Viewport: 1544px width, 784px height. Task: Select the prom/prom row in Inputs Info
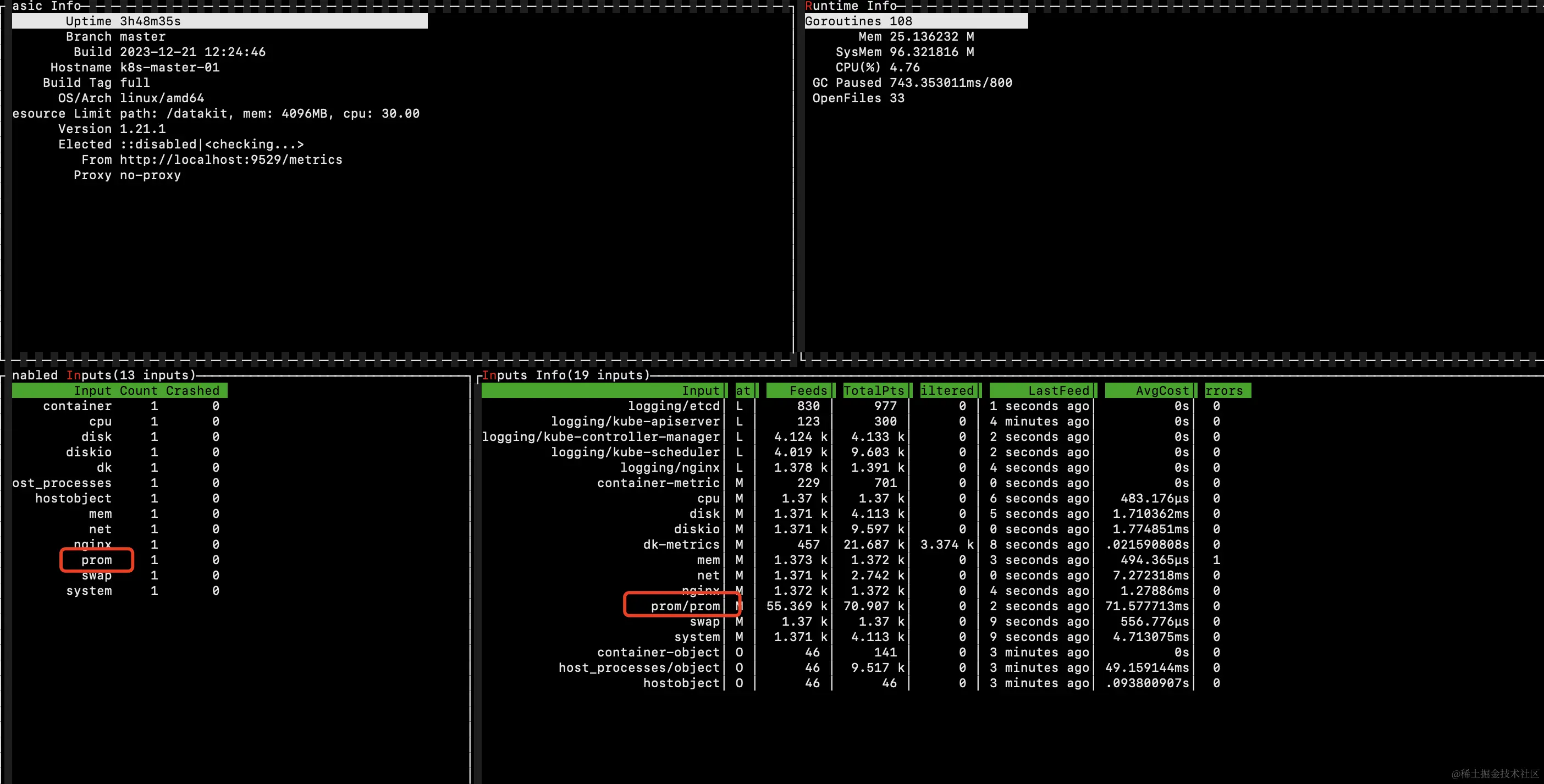coord(685,606)
